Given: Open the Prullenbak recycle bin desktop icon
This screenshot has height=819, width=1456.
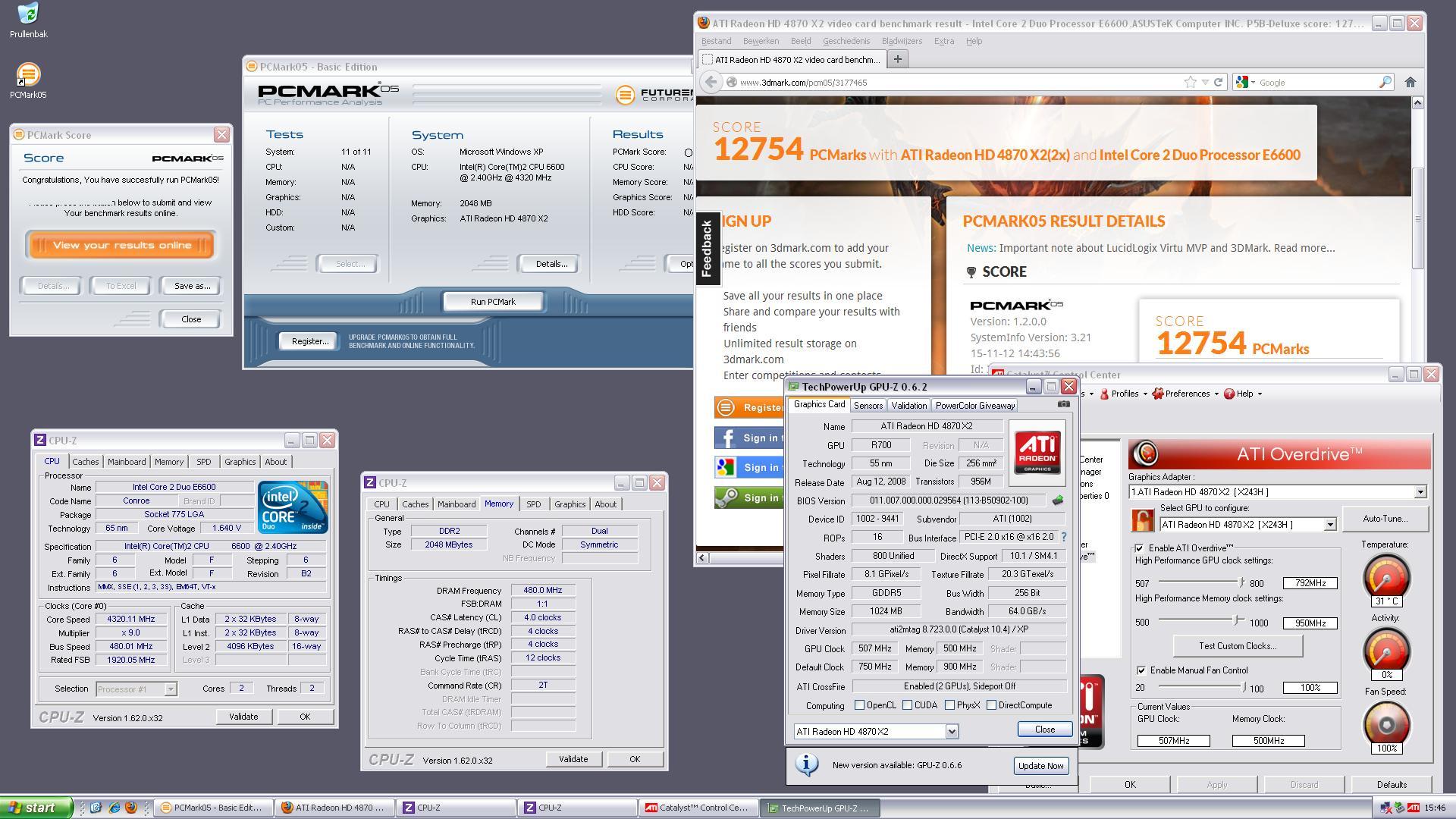Looking at the screenshot, I should click(28, 14).
